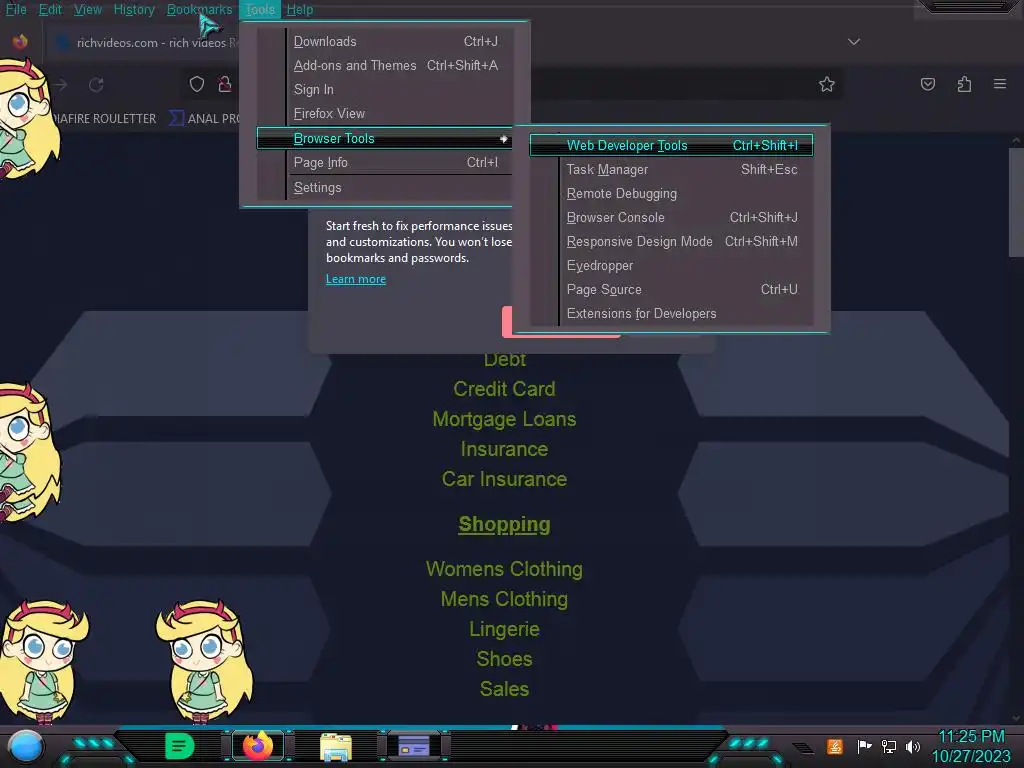Open the green notes taskbar app
This screenshot has height=768, width=1024.
[x=179, y=746]
